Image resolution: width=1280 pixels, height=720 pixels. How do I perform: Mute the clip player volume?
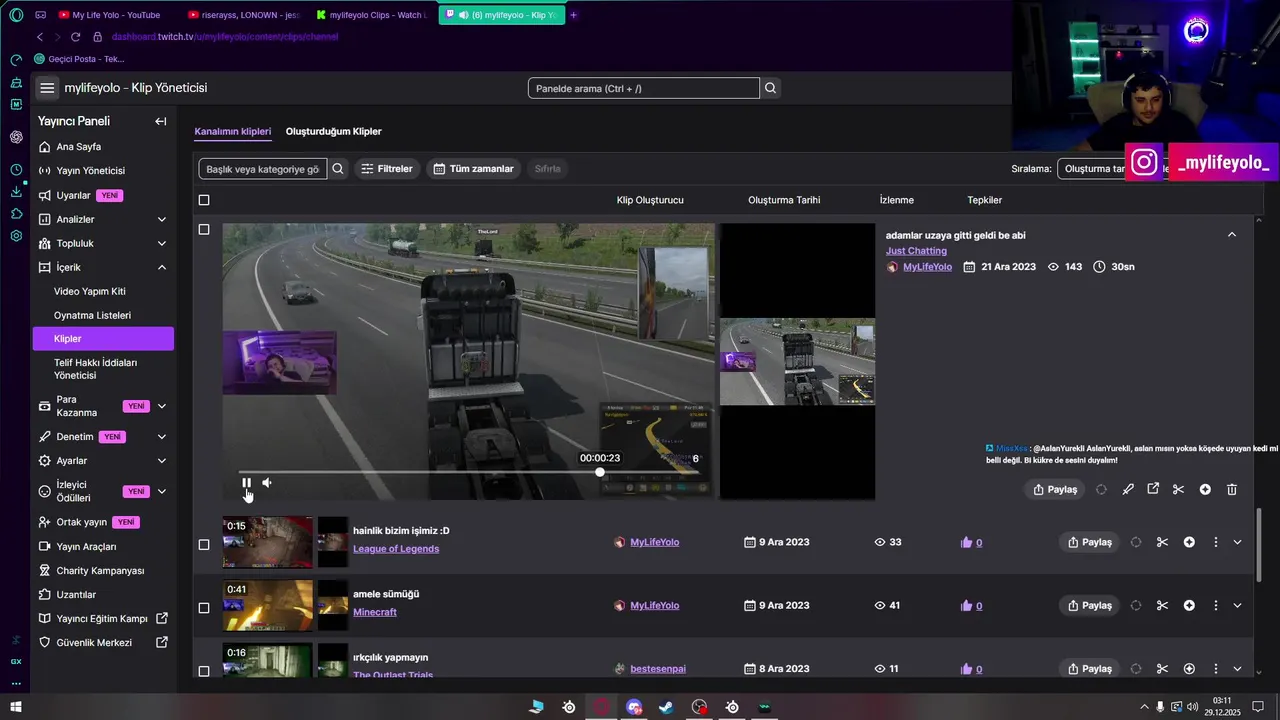pos(267,483)
